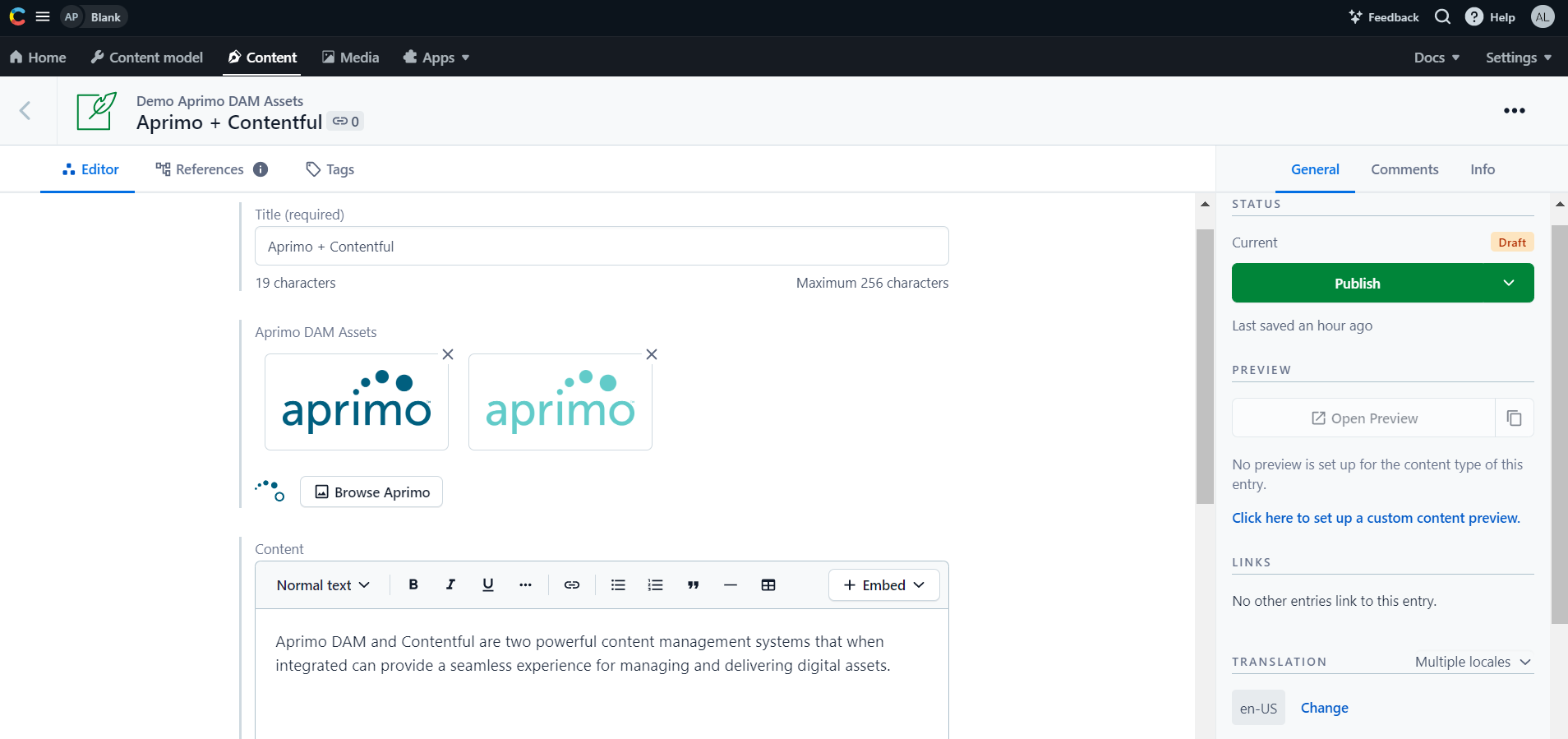Image resolution: width=1568 pixels, height=739 pixels.
Task: Open the Comments sidebar tab
Action: [1404, 169]
